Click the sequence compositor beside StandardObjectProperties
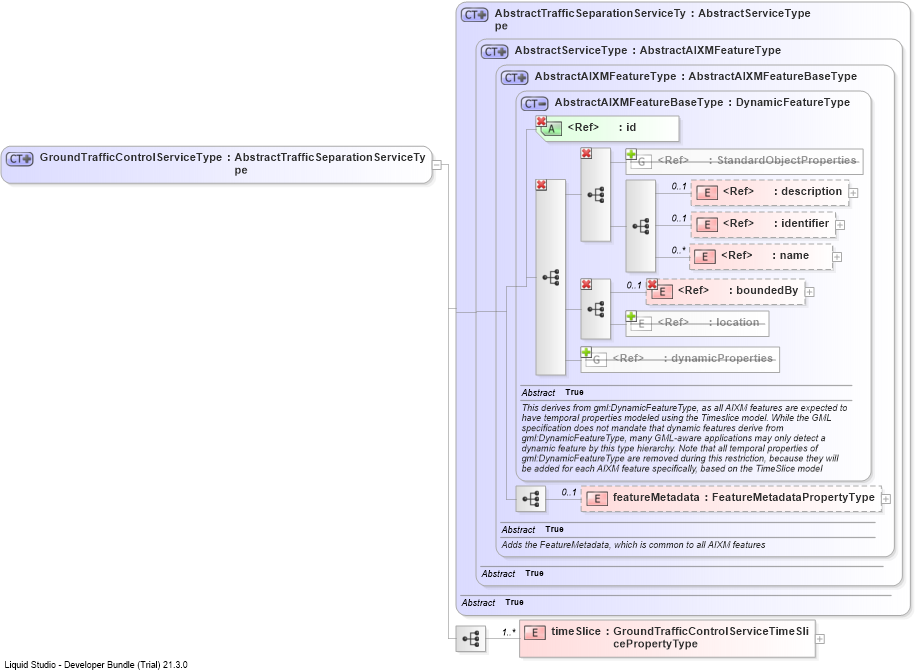Viewport: 915px width, 670px height. 596,195
